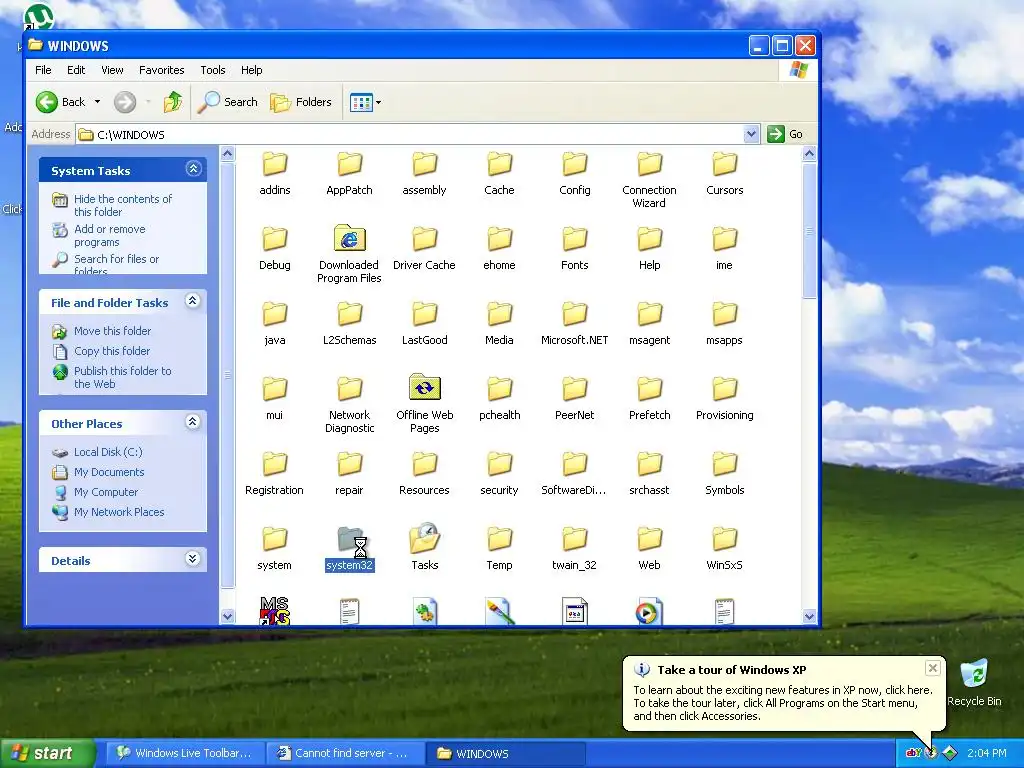The image size is (1024, 768).
Task: Expand the address bar dropdown
Action: pos(751,134)
